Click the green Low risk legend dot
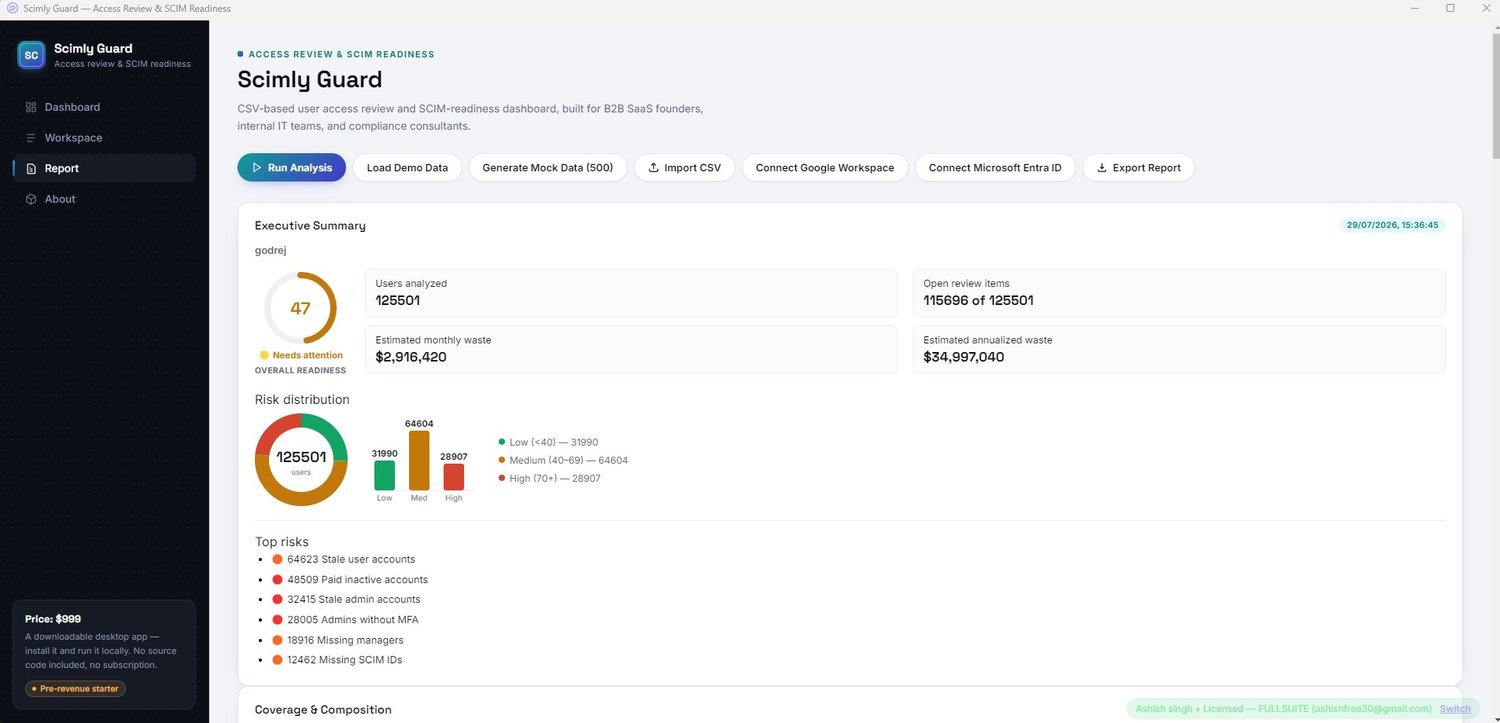The image size is (1500, 723). (x=502, y=442)
